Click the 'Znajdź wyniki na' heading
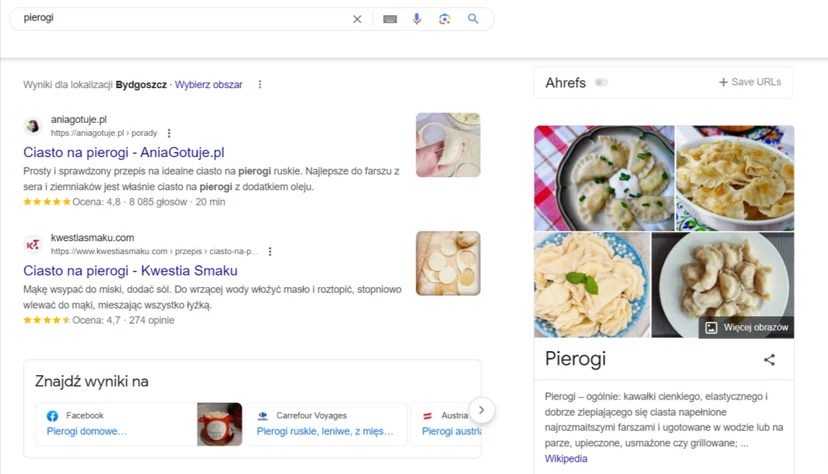 (x=92, y=382)
